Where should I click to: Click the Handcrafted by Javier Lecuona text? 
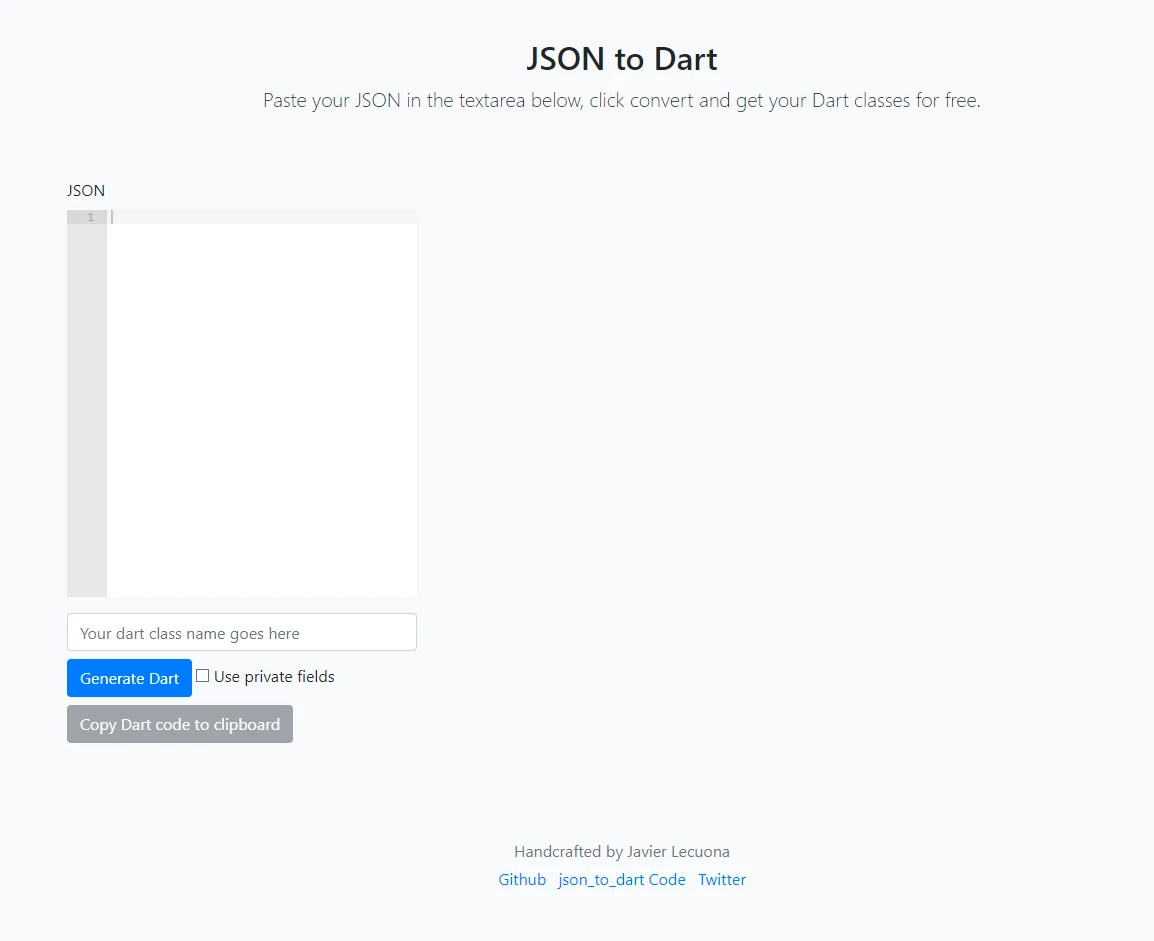pyautogui.click(x=621, y=851)
